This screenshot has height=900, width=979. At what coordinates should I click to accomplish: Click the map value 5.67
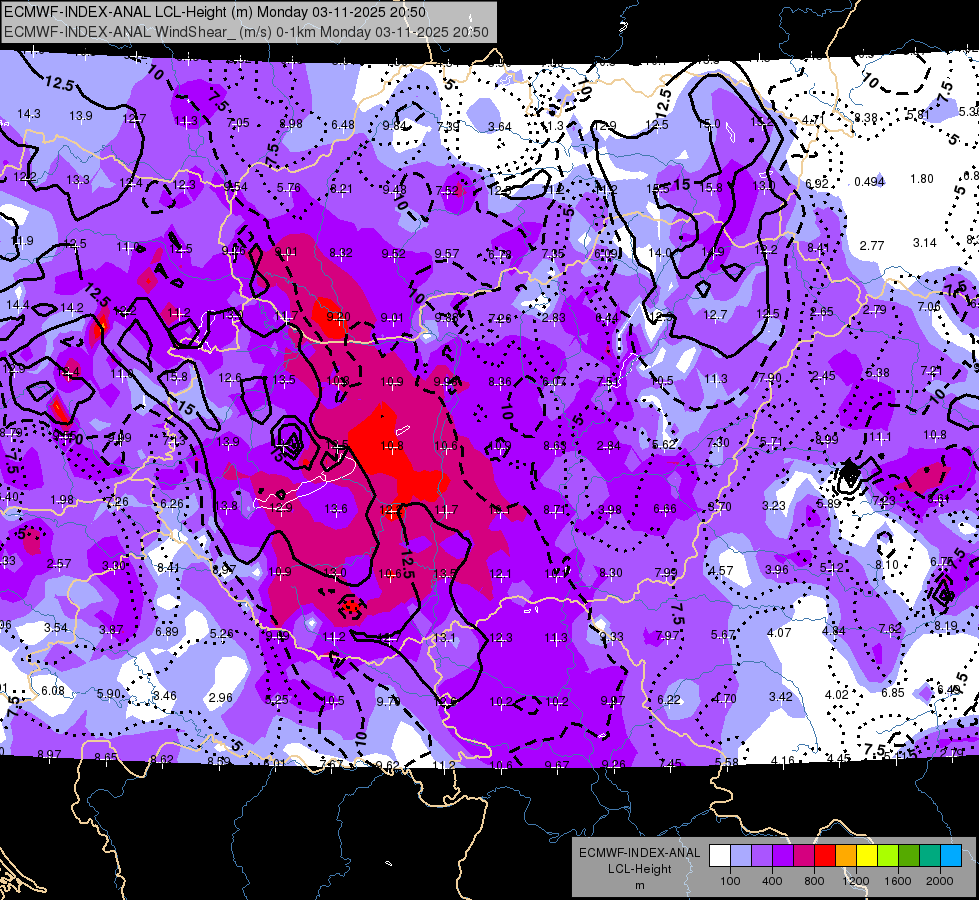723,635
